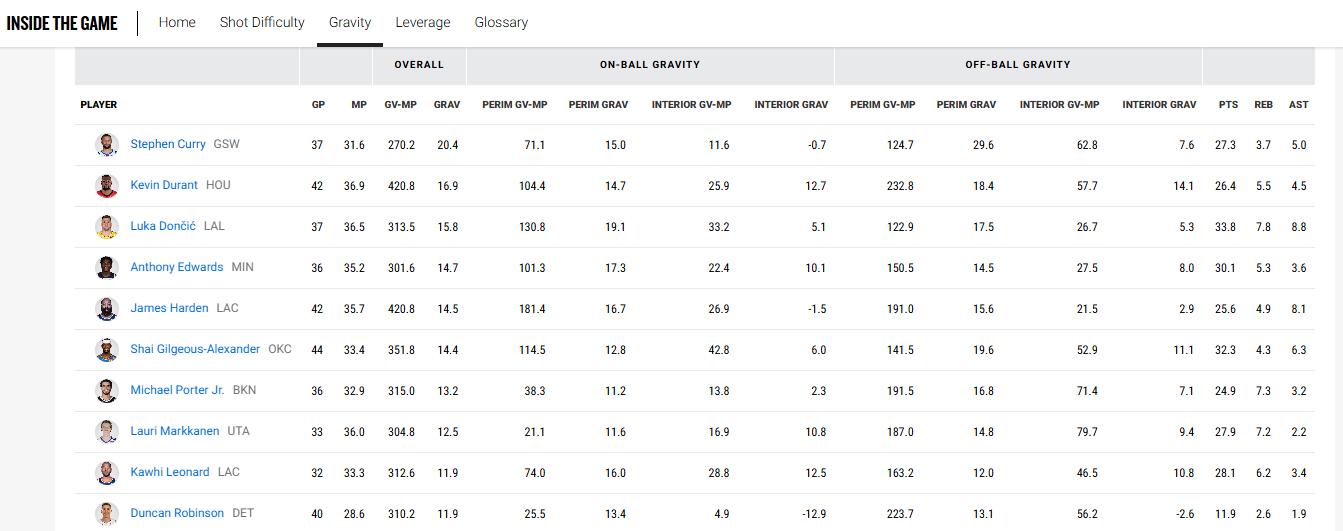Sort players by GP column header
The width and height of the screenshot is (1343, 531).
(x=317, y=104)
